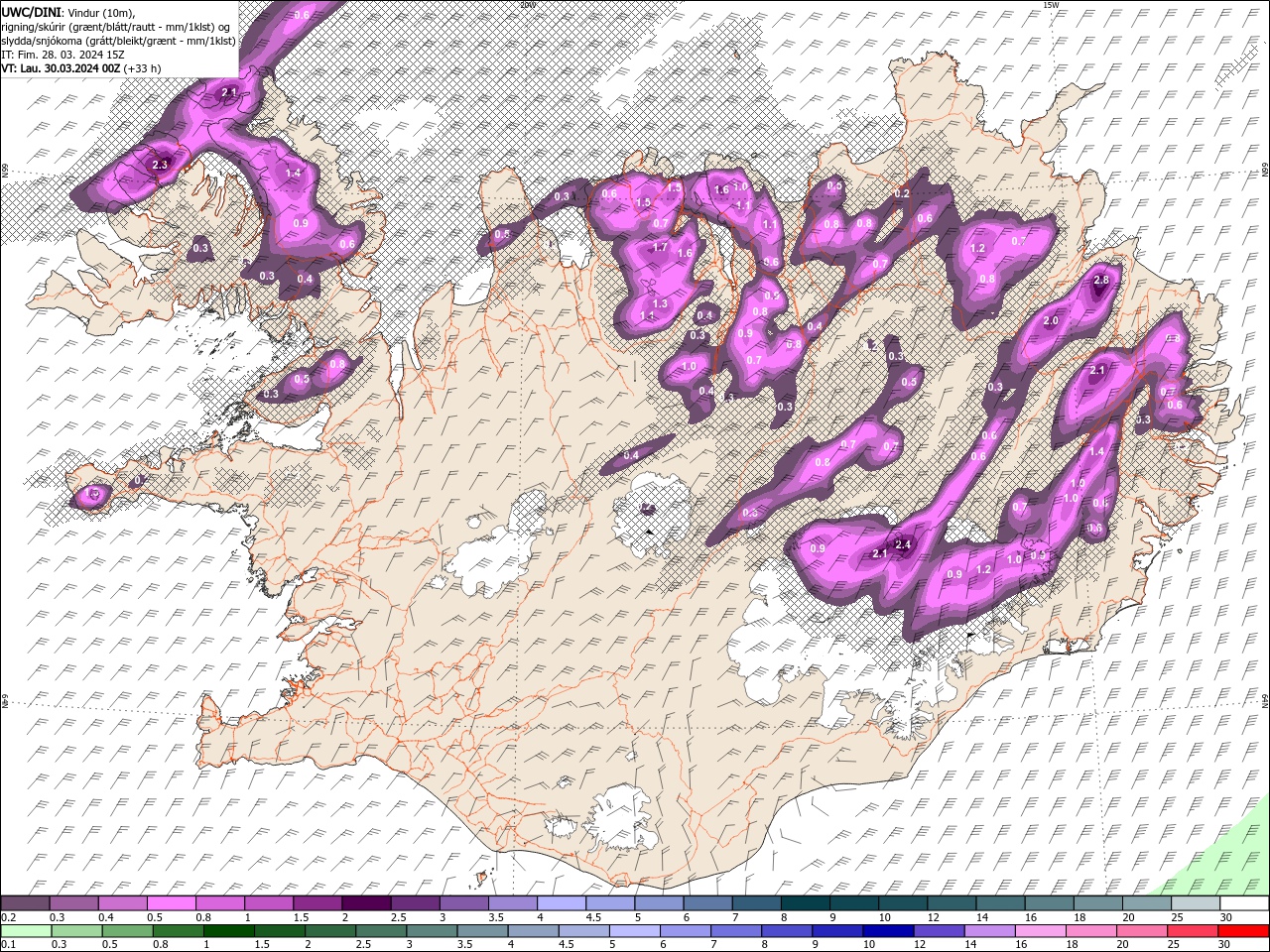Click the 'VT: Lau. 30.03.2024 00Z' valid time
The width and height of the screenshot is (1270, 952).
(61, 68)
